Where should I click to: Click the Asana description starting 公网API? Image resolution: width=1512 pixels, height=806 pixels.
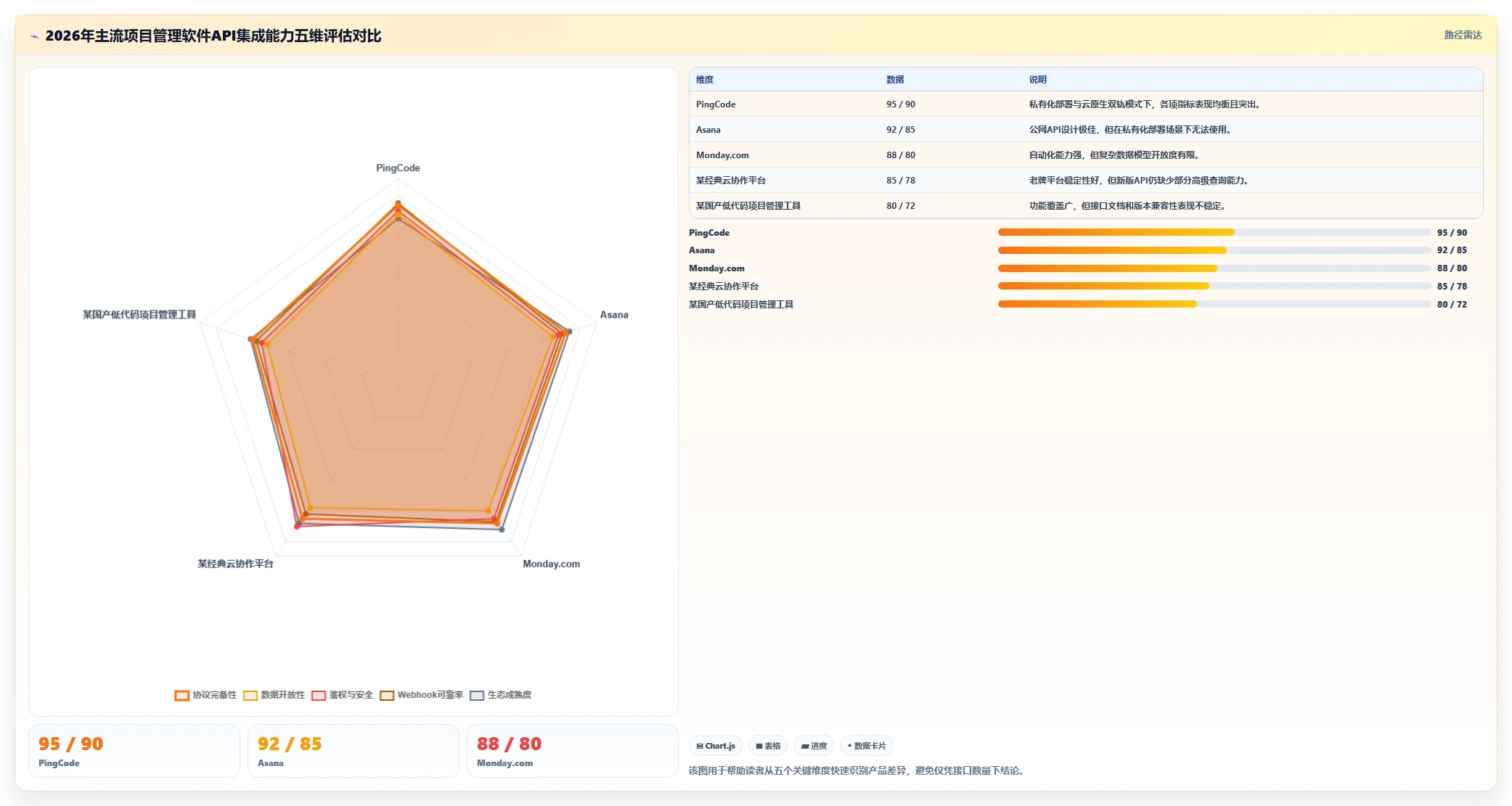[x=1130, y=130]
